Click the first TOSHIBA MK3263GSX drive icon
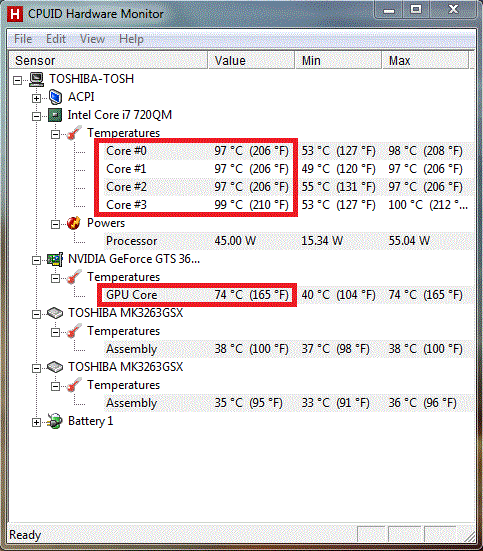 55,313
